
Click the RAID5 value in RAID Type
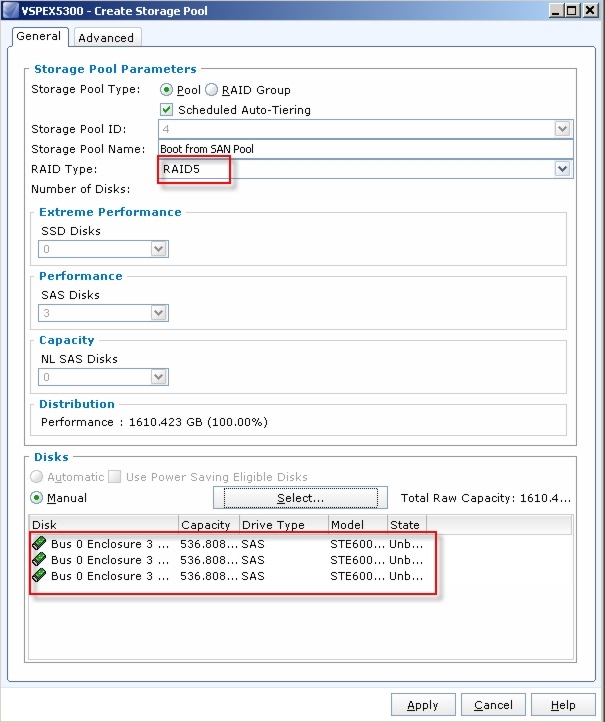point(181,169)
